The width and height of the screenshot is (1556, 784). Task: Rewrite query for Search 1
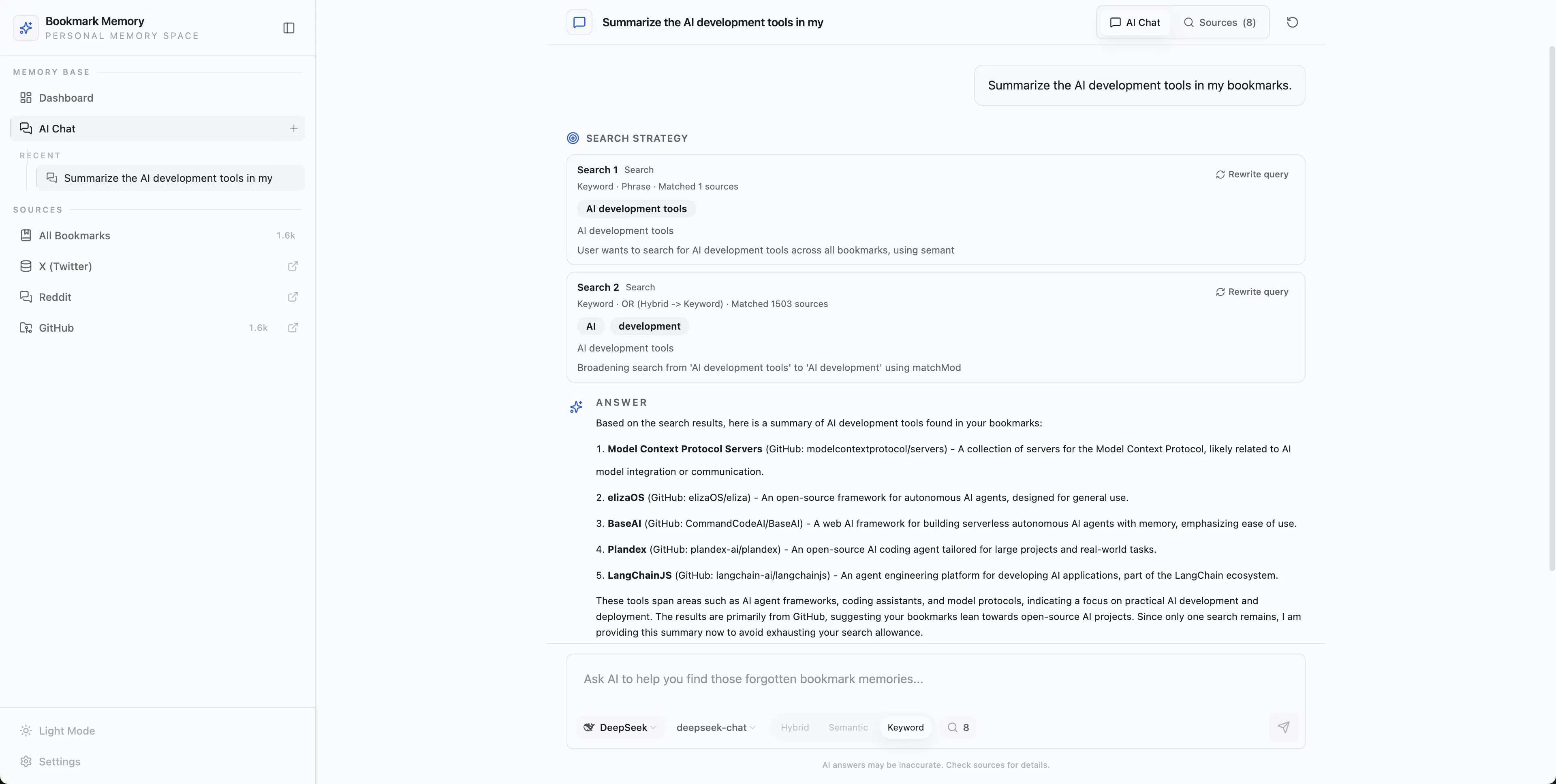[1252, 175]
